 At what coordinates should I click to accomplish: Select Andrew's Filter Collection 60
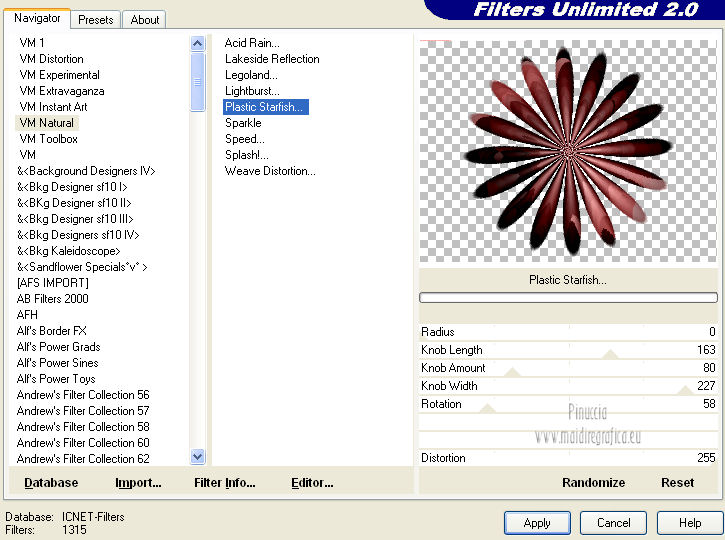(83, 443)
